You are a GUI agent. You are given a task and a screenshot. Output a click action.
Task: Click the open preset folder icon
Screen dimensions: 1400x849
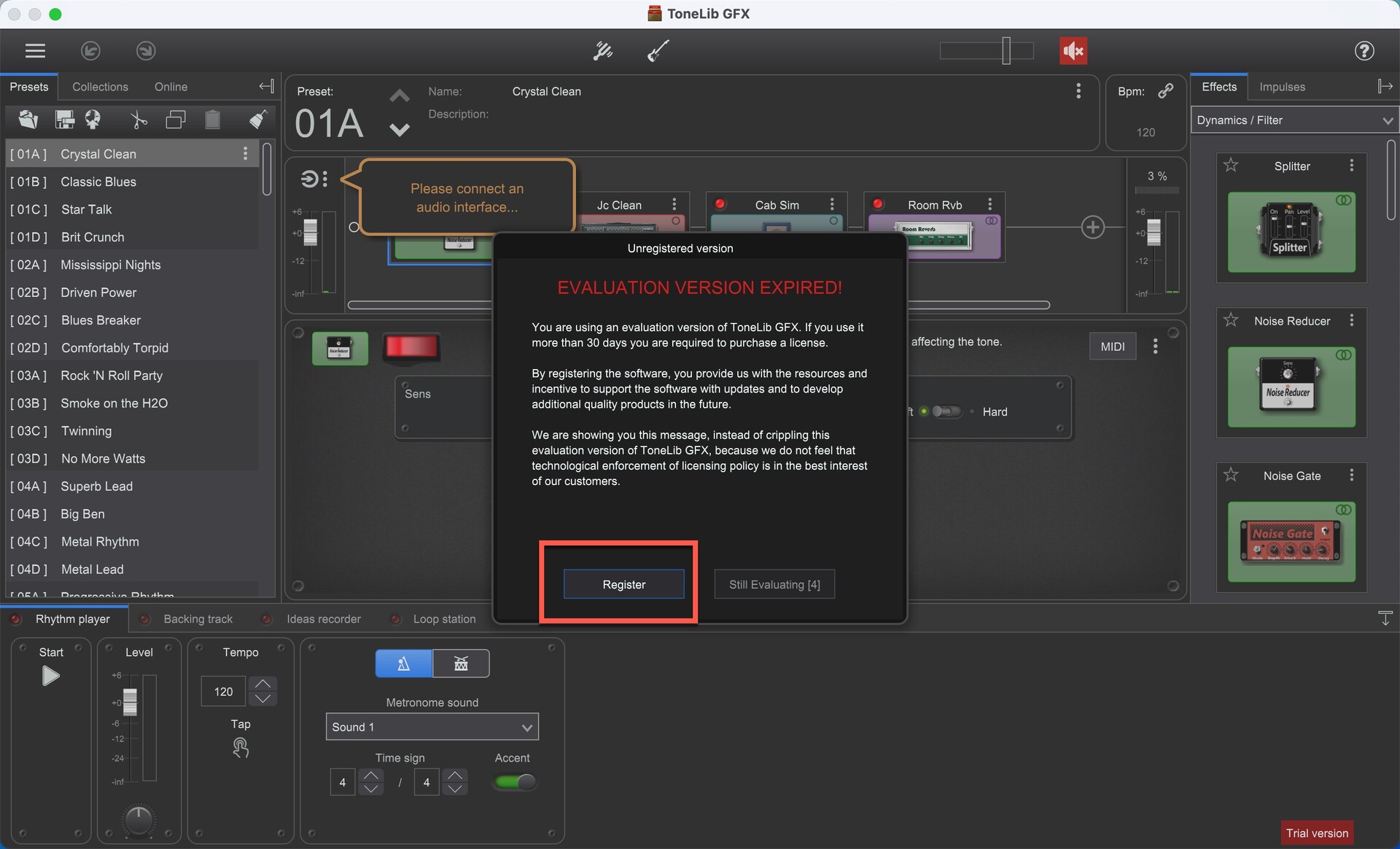tap(28, 120)
